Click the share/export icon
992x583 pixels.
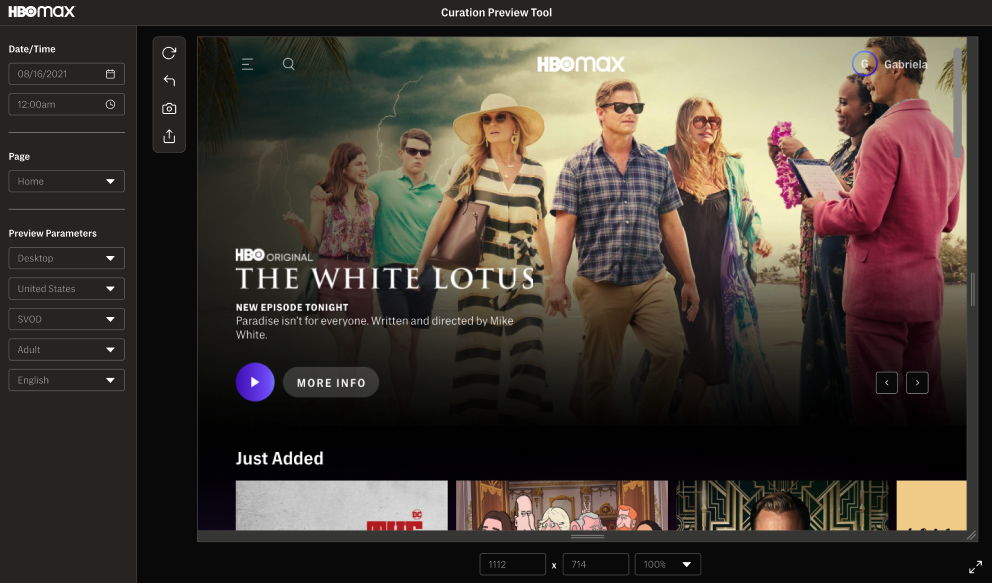[x=169, y=137]
